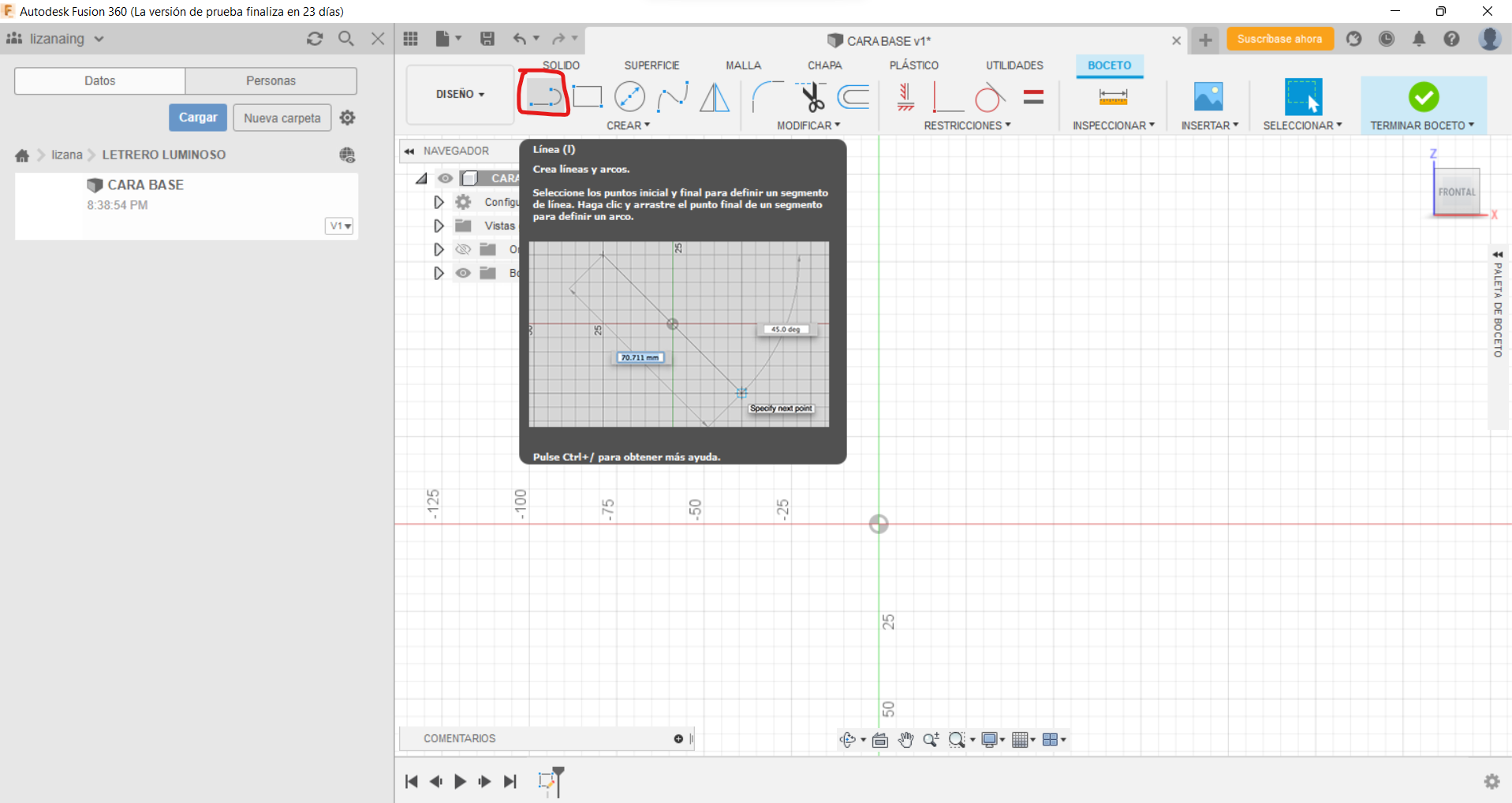Select the Pan hand tool
Viewport: 1512px width, 803px height.
pos(905,739)
